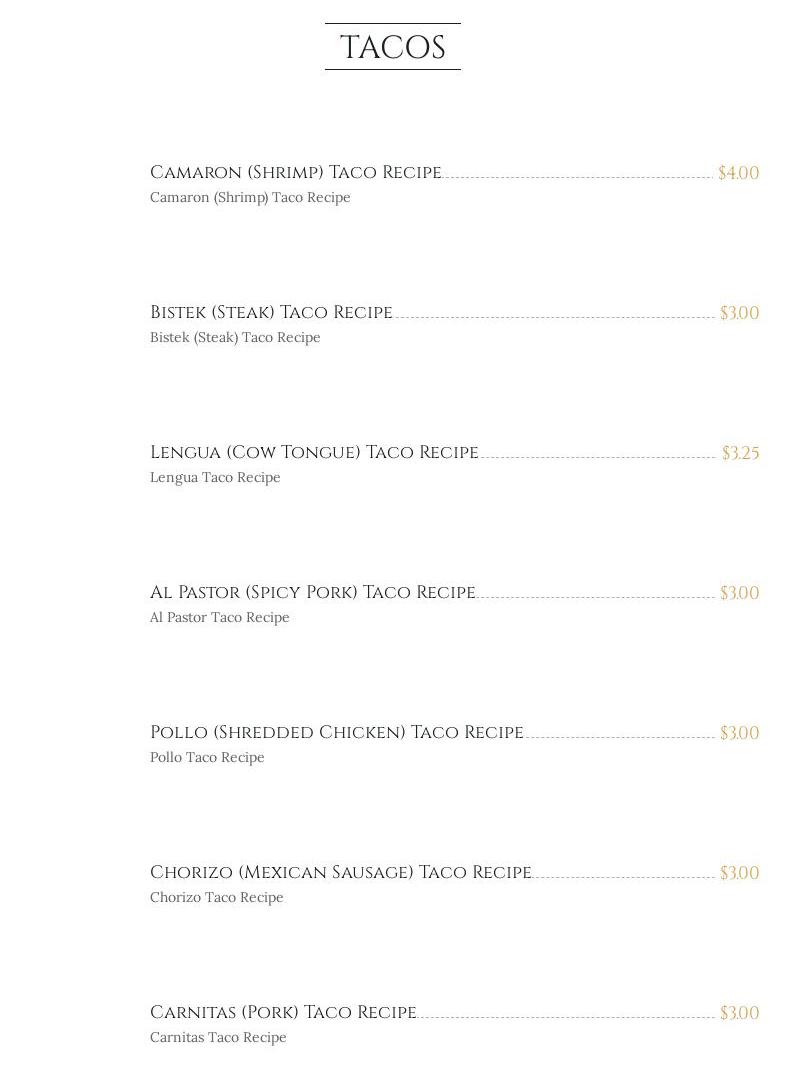Select the Camaron (Shrimp) Taco Recipe description text

click(x=250, y=198)
